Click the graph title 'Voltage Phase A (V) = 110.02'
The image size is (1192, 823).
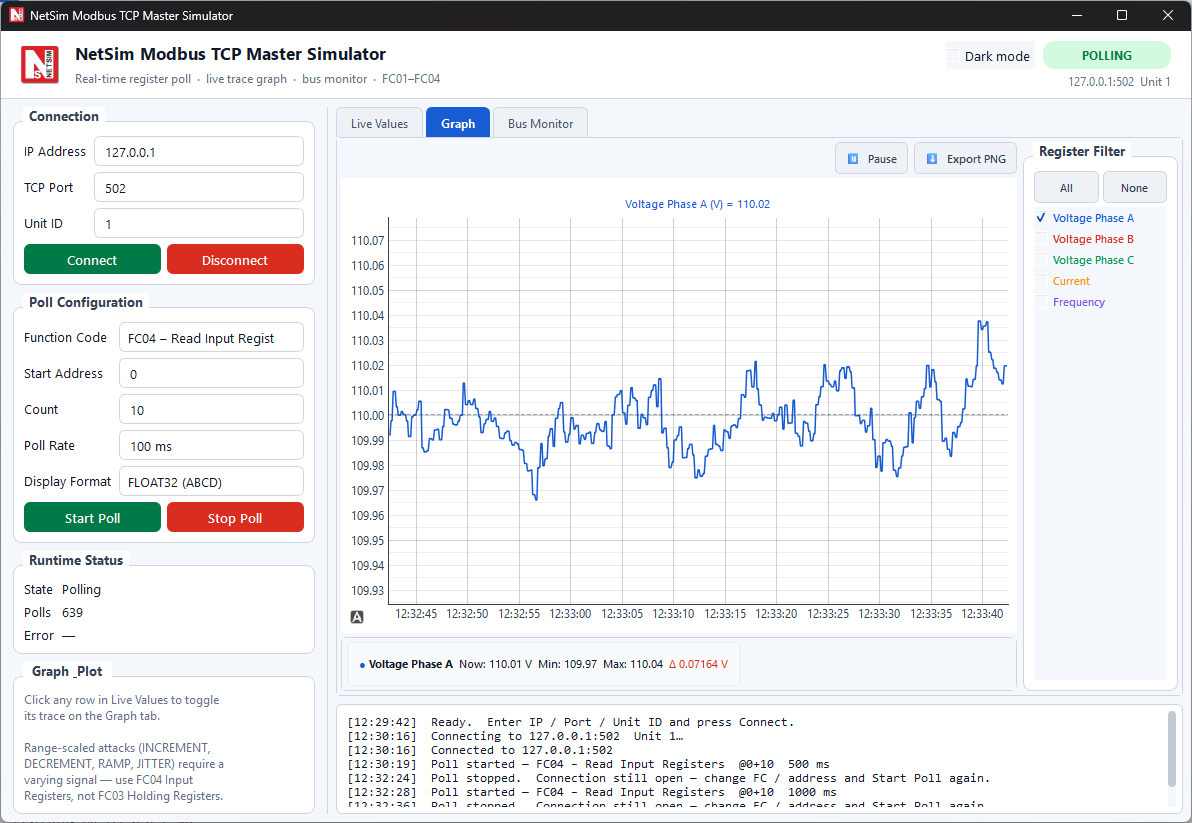pos(697,204)
